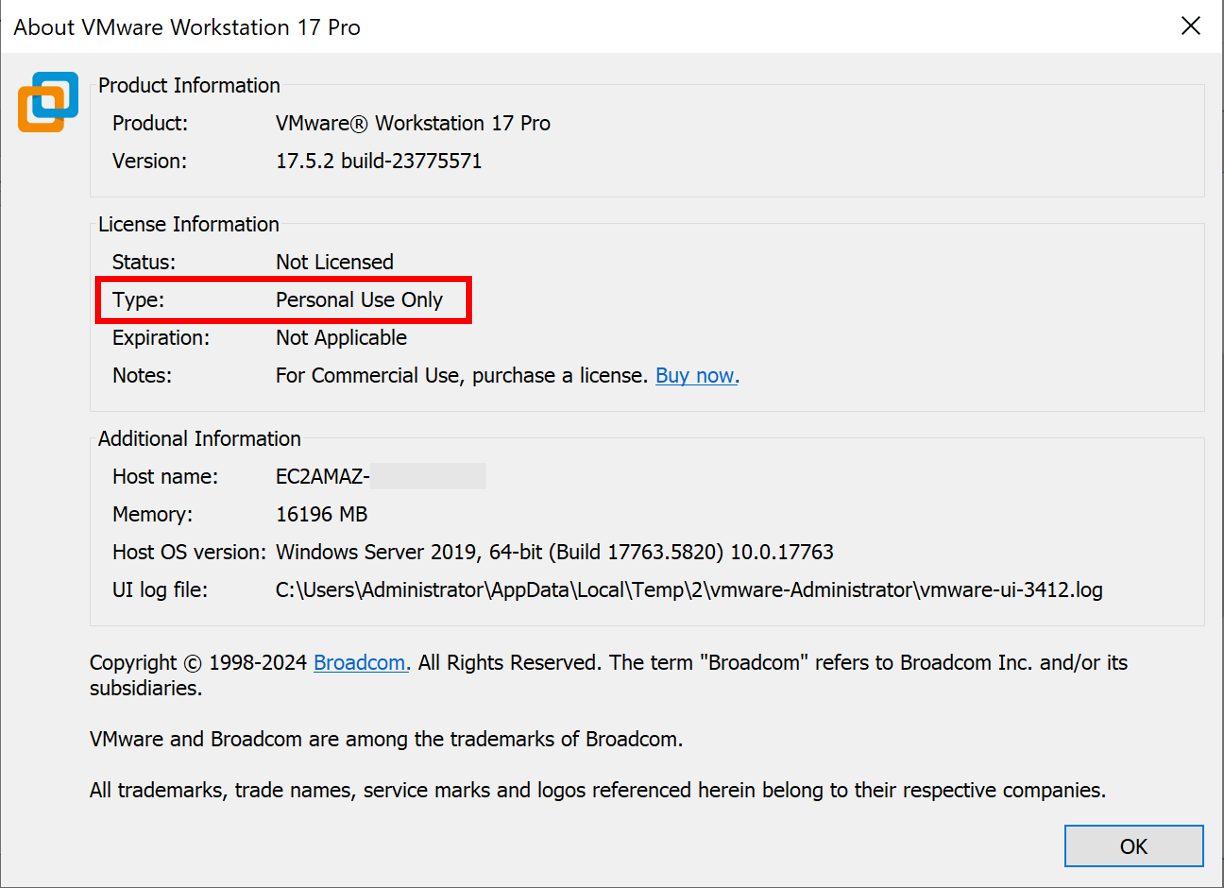
Task: Click the redacted Host name field
Action: click(x=380, y=476)
